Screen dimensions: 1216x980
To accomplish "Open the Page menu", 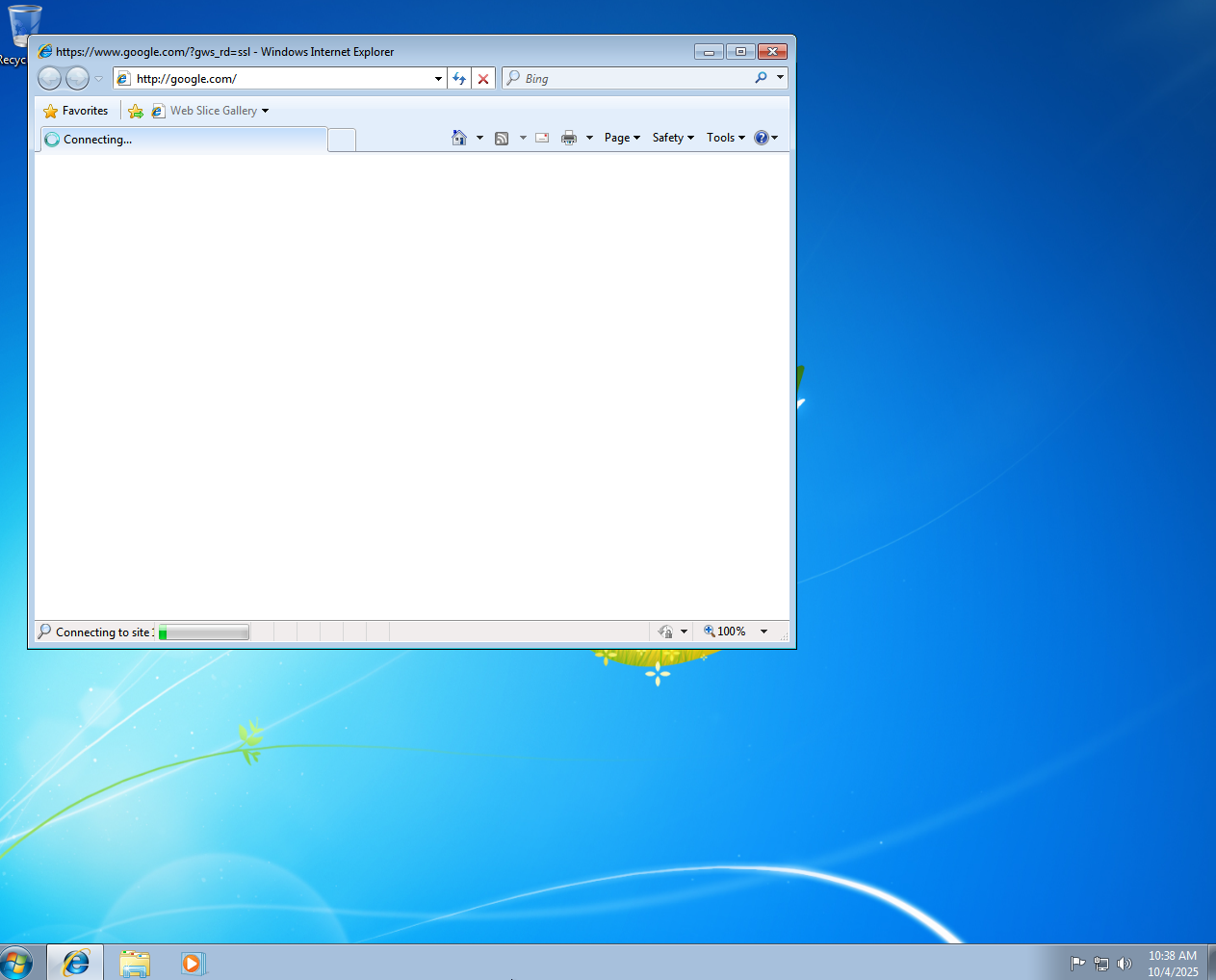I will click(x=622, y=138).
